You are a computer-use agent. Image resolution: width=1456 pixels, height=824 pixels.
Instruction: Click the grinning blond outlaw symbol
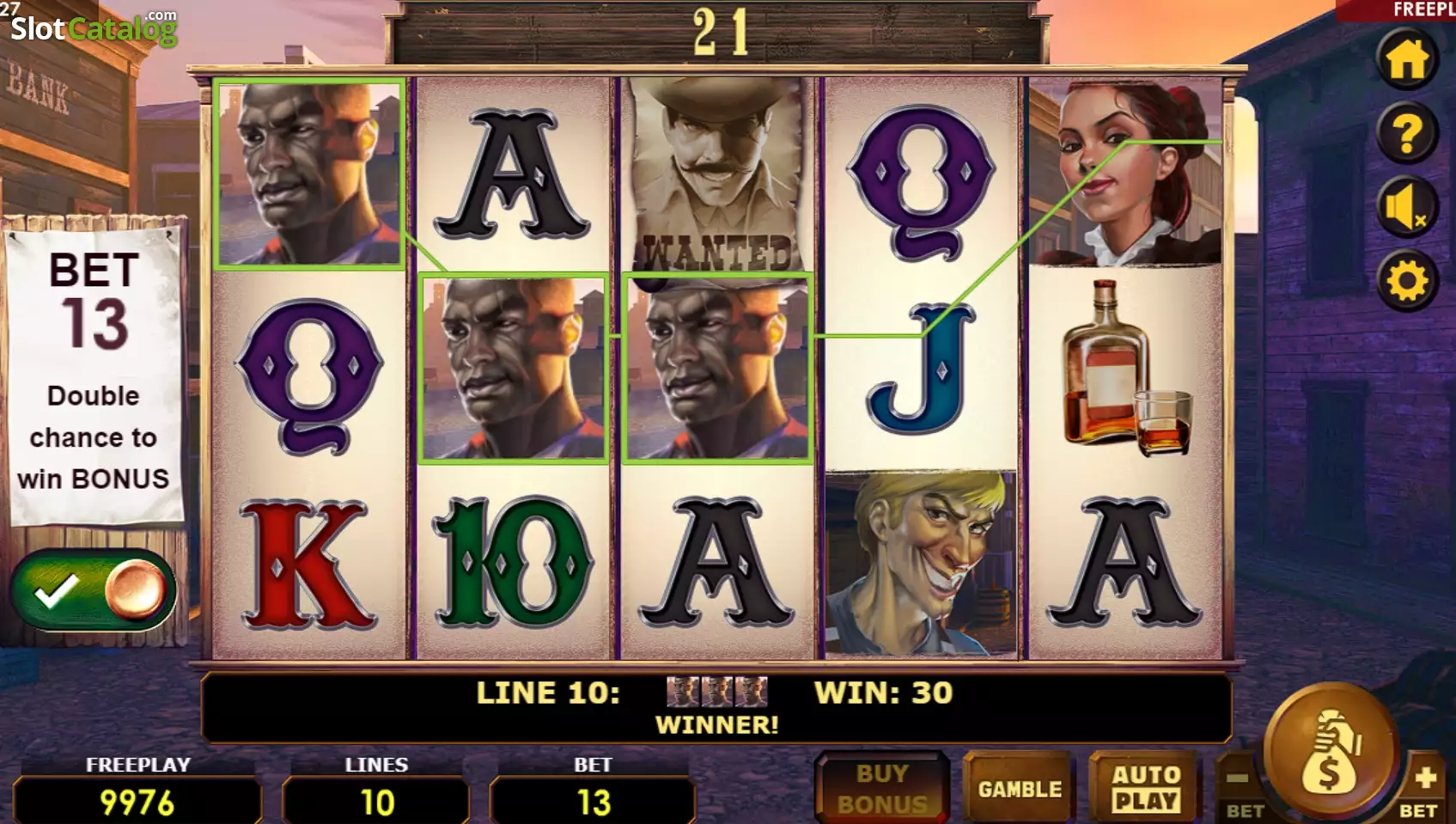click(x=920, y=565)
